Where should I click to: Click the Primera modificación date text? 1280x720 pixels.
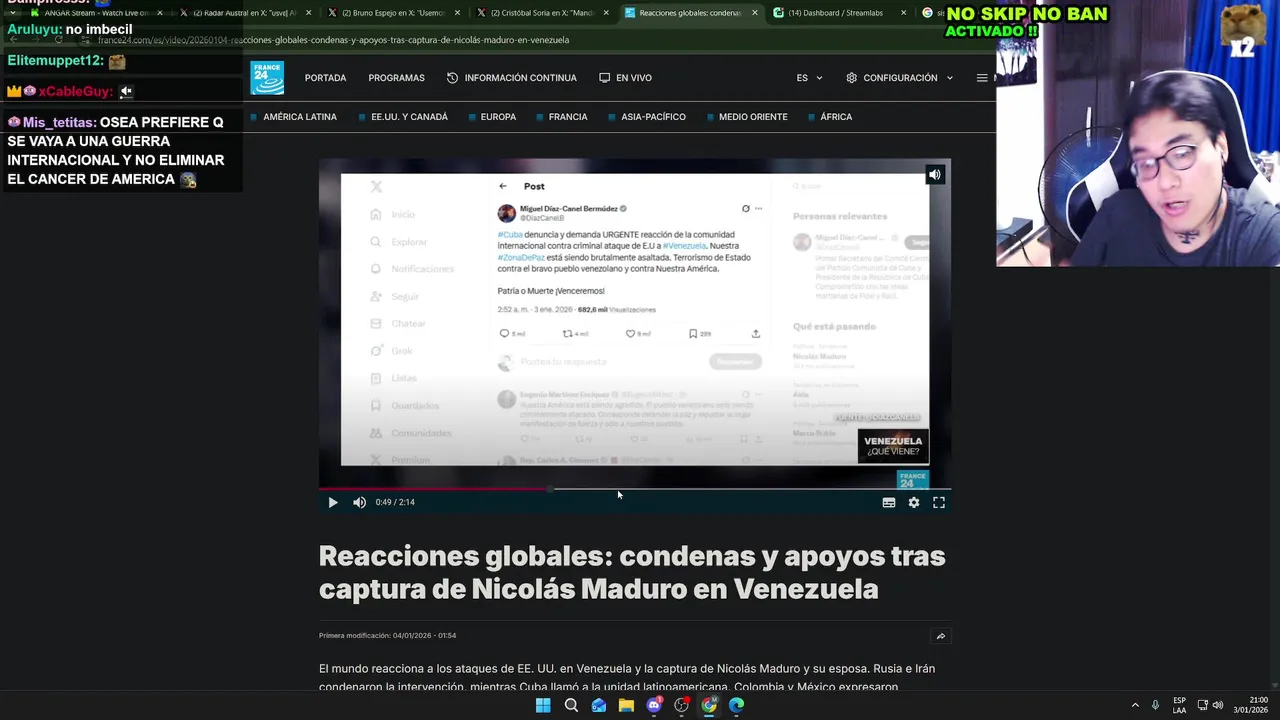(387, 635)
